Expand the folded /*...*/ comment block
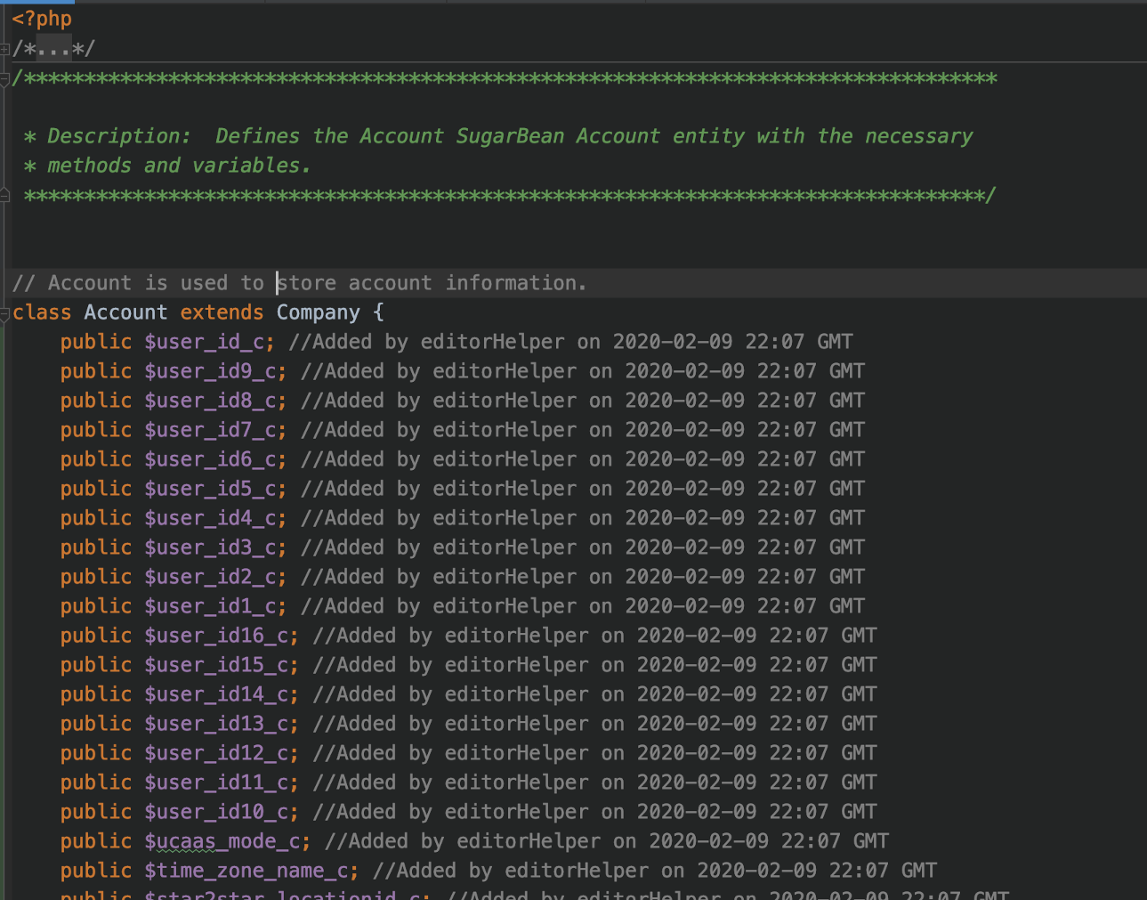The width and height of the screenshot is (1147, 900). pos(6,48)
